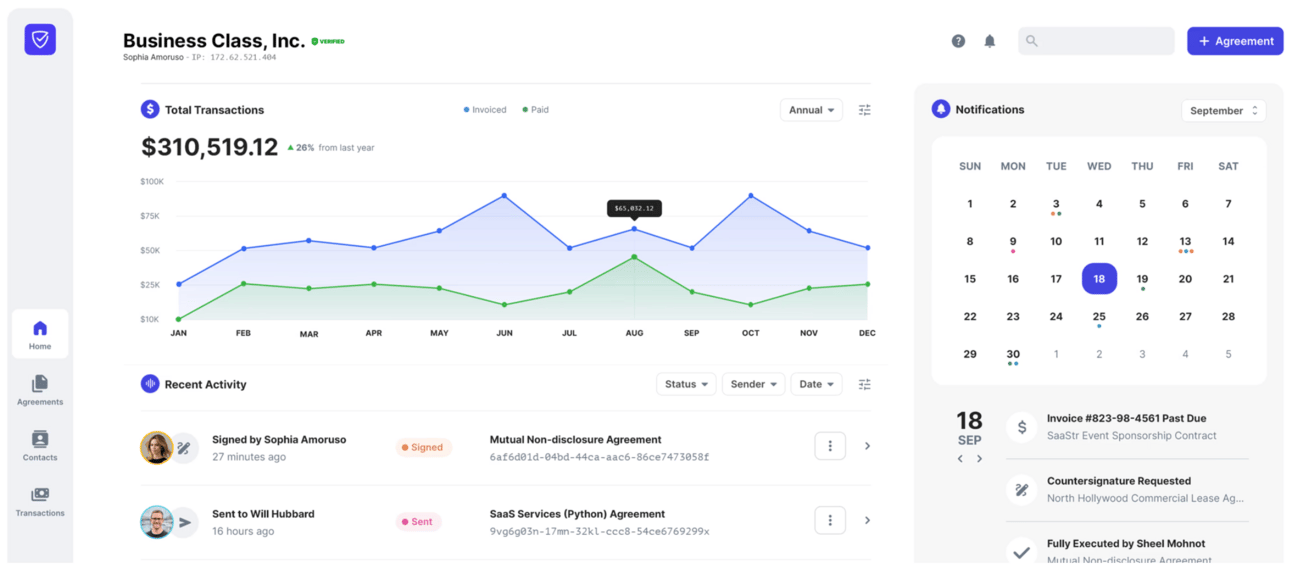The height and width of the screenshot is (564, 1292).
Task: Click "Sent to Will Hubbard" text
Action: click(263, 514)
